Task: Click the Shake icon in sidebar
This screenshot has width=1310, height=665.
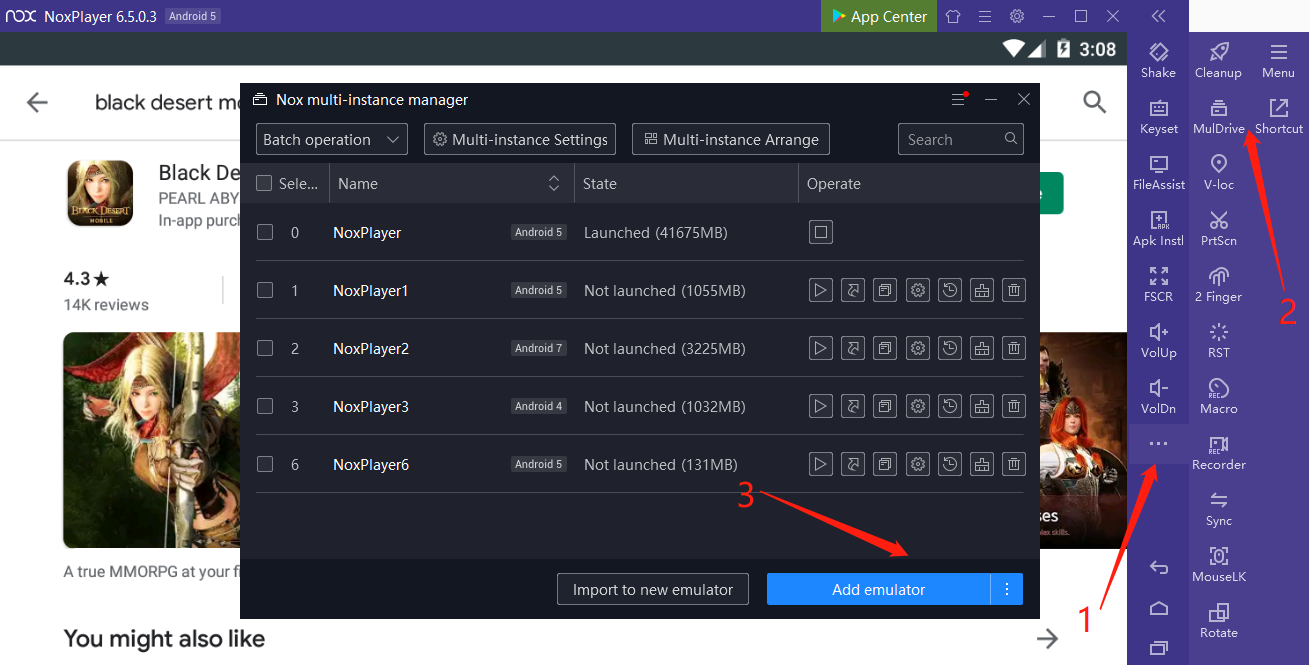Action: tap(1158, 60)
